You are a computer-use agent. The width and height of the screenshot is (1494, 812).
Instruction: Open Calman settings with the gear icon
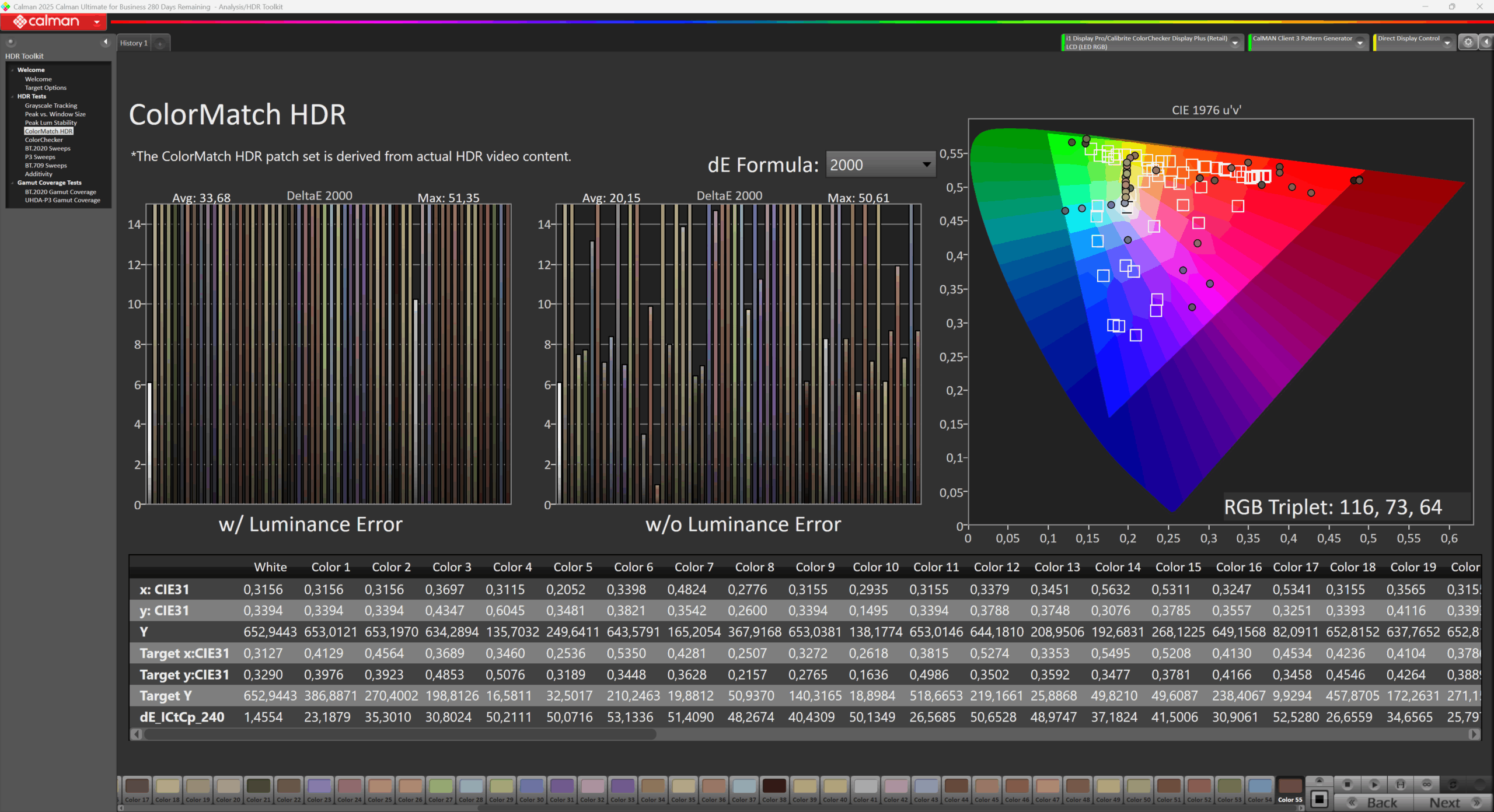(1468, 42)
